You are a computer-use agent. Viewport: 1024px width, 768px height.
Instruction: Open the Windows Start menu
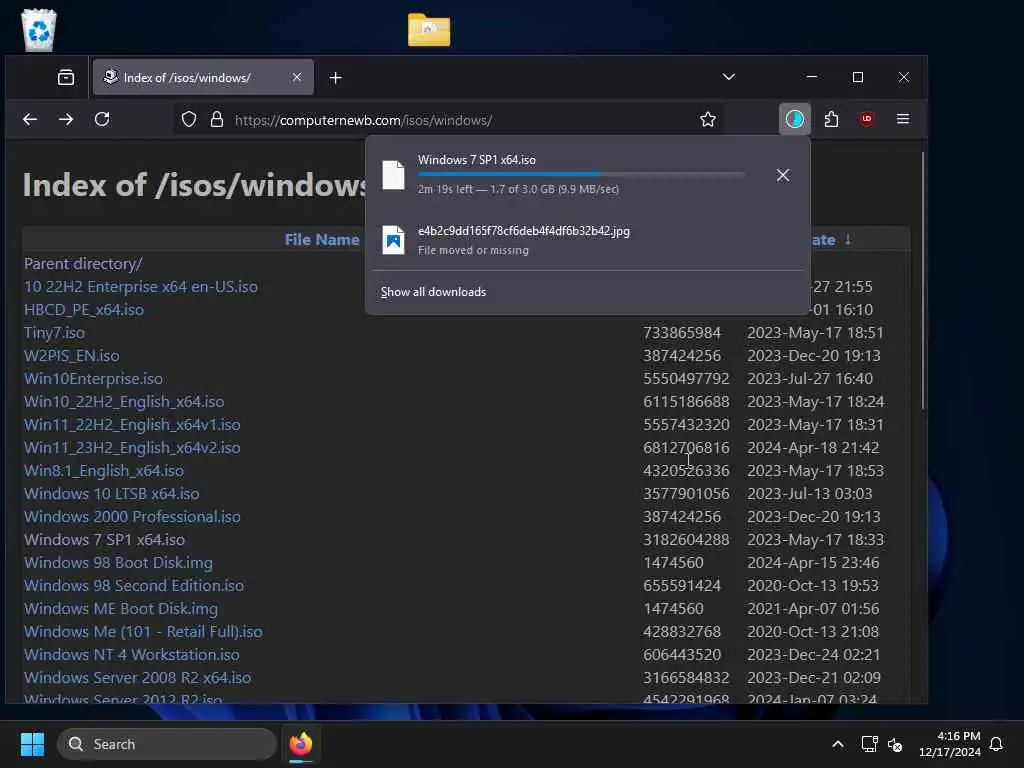(32, 744)
